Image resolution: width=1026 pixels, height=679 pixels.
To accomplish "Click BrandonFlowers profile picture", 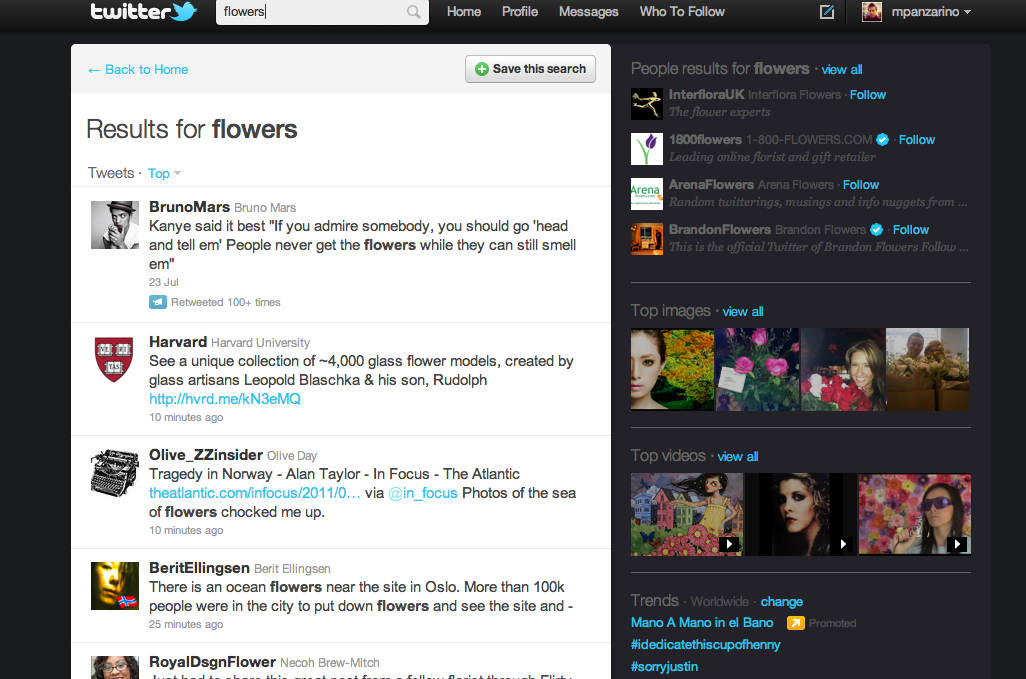I will point(646,239).
